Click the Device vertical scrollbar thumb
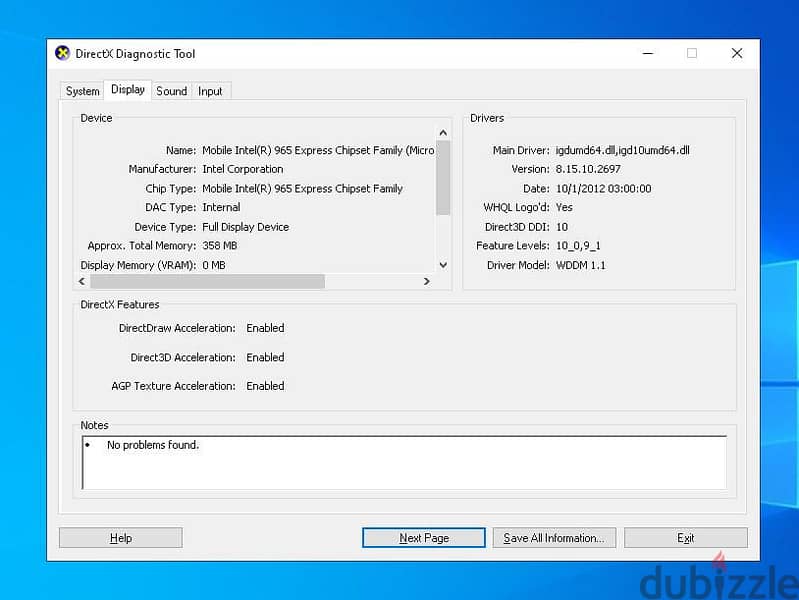 click(x=443, y=177)
